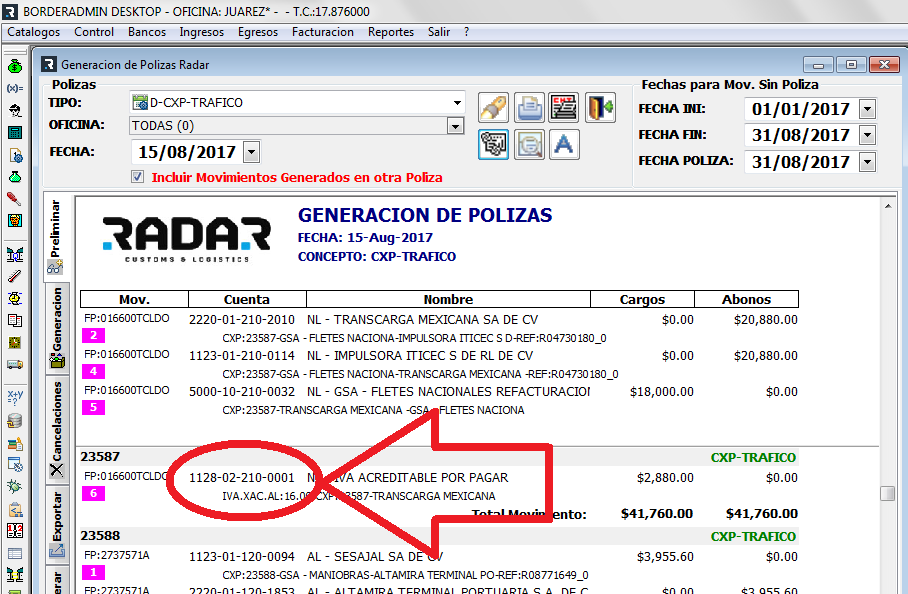Image resolution: width=908 pixels, height=594 pixels.
Task: Click the red screwdriver sidebar icon
Action: click(14, 199)
